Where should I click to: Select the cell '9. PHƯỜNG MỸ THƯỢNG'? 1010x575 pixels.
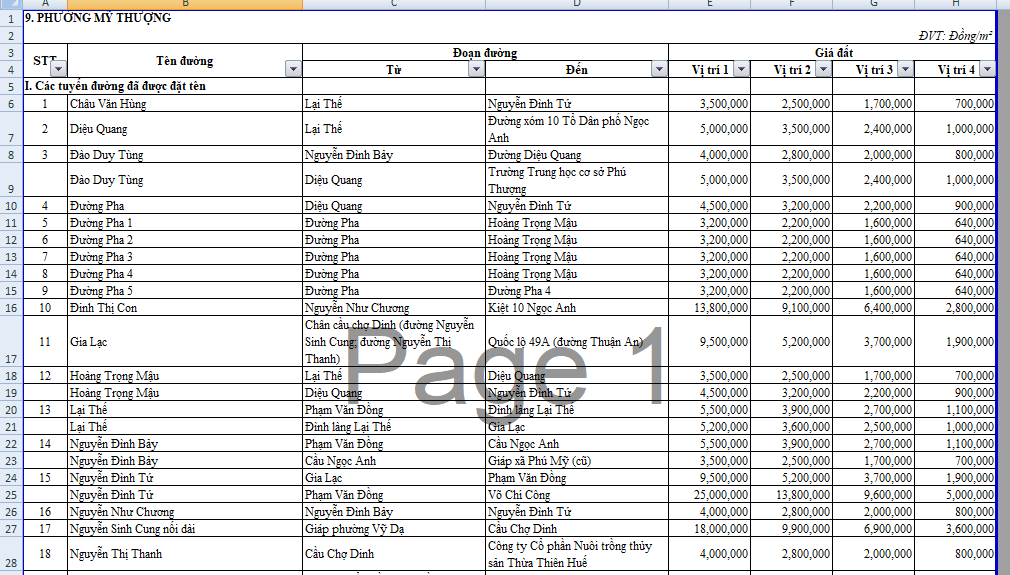pos(98,18)
